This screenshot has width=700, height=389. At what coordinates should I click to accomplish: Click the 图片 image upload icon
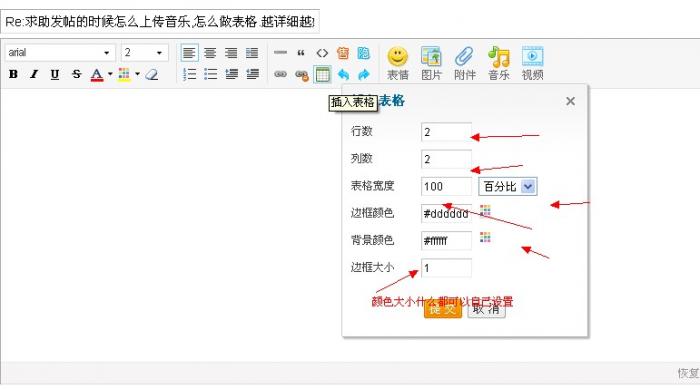click(431, 63)
